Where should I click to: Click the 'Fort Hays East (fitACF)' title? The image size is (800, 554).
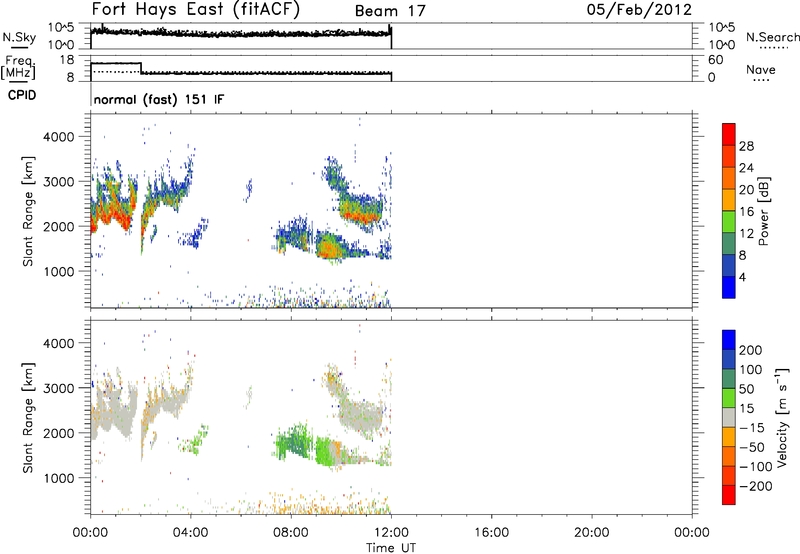pos(196,10)
